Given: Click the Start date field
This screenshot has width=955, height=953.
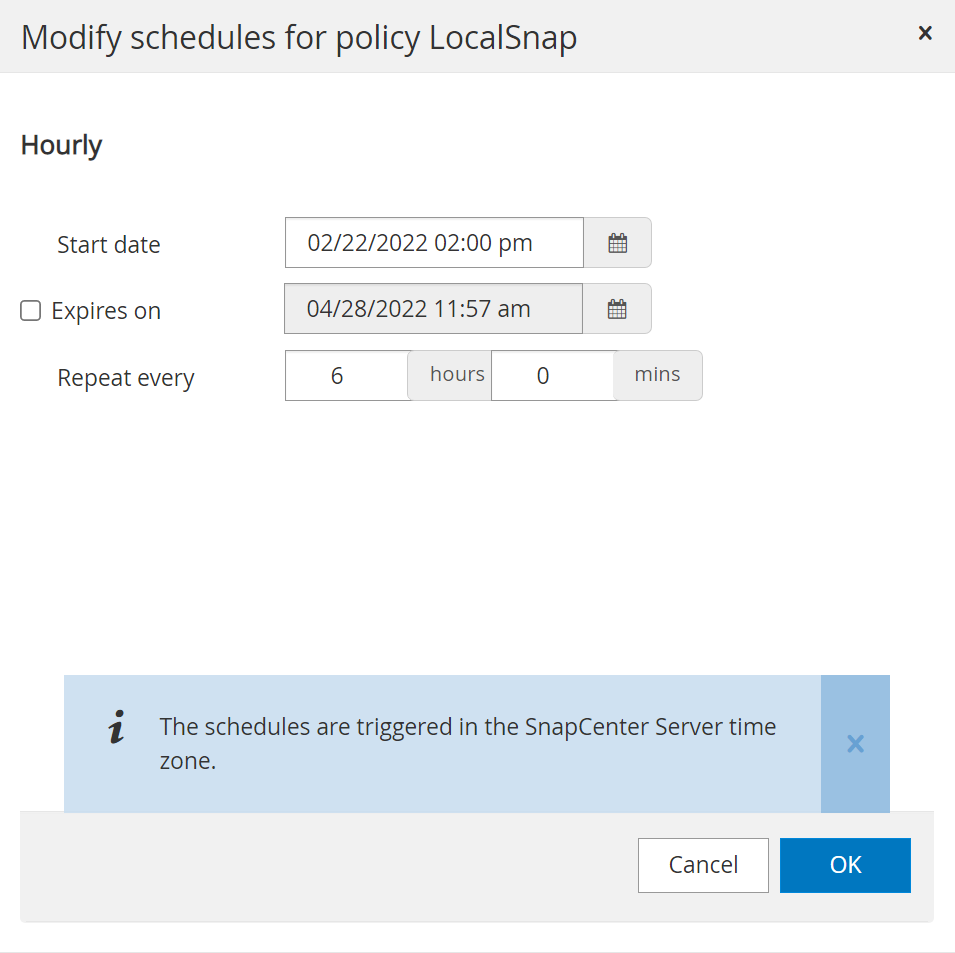Looking at the screenshot, I should tap(433, 243).
